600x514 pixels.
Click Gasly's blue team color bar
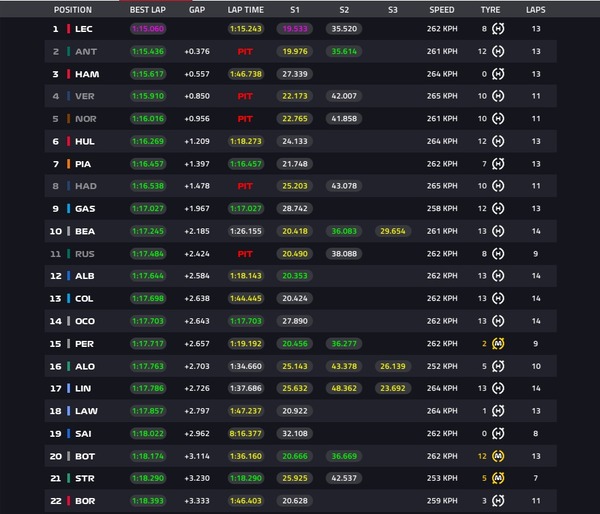pos(68,209)
